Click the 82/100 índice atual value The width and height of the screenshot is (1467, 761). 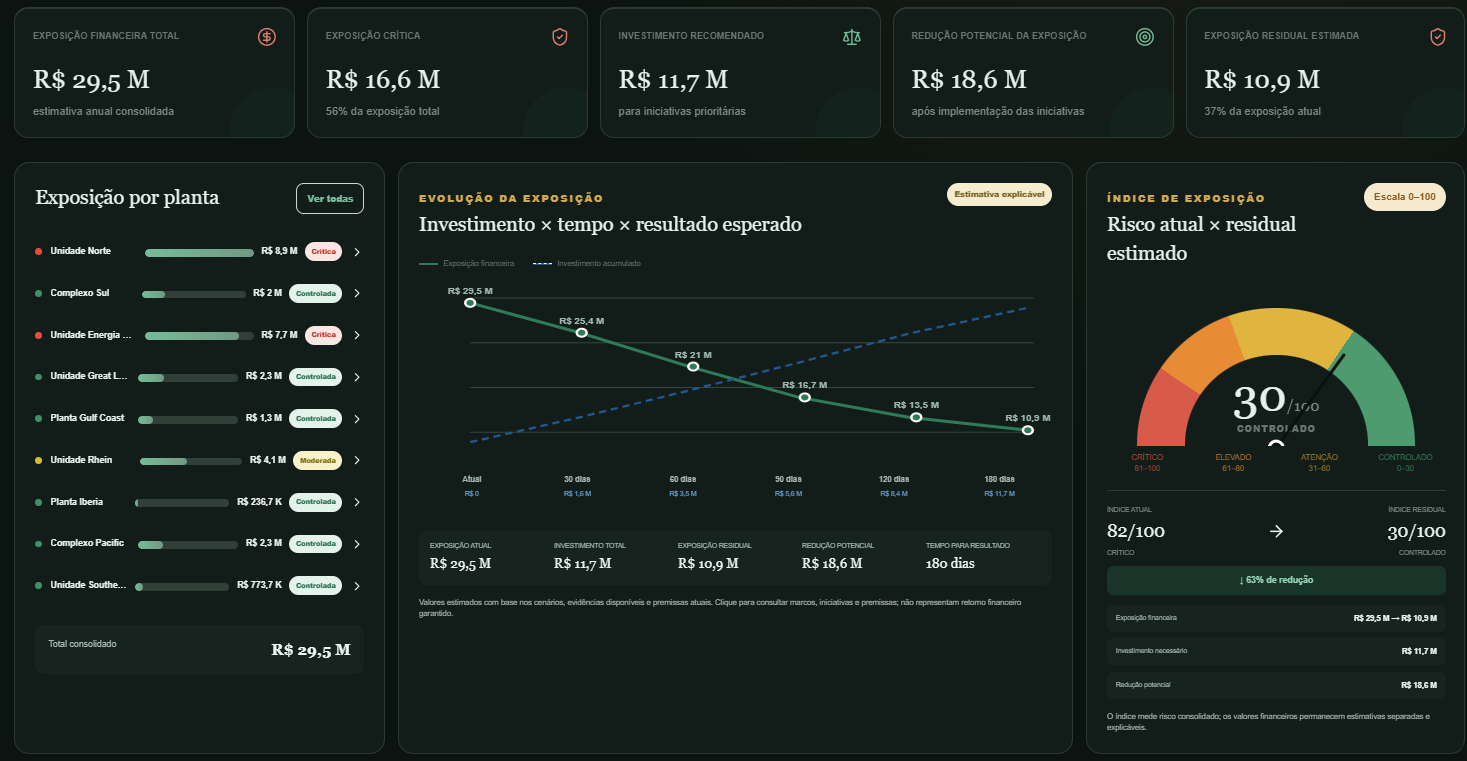1136,531
